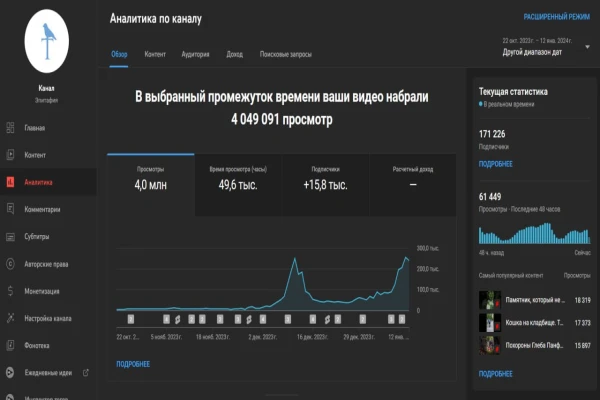
Task: Open the Монетизация dollar icon
Action: pyautogui.click(x=10, y=291)
